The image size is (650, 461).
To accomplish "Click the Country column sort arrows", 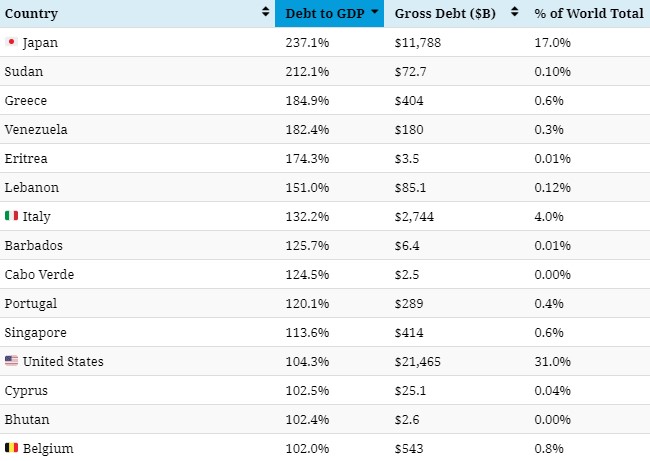I will pyautogui.click(x=265, y=13).
